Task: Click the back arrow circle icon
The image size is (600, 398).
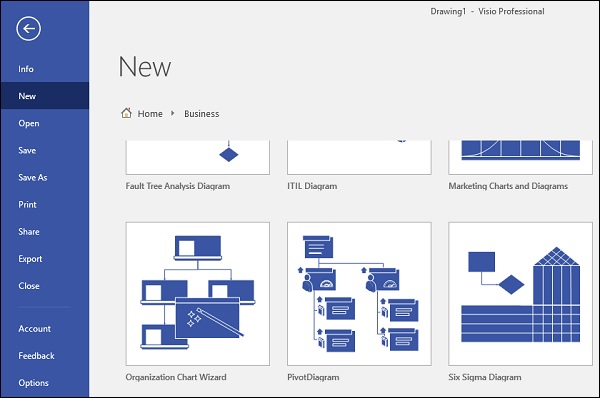Action: pyautogui.click(x=28, y=29)
